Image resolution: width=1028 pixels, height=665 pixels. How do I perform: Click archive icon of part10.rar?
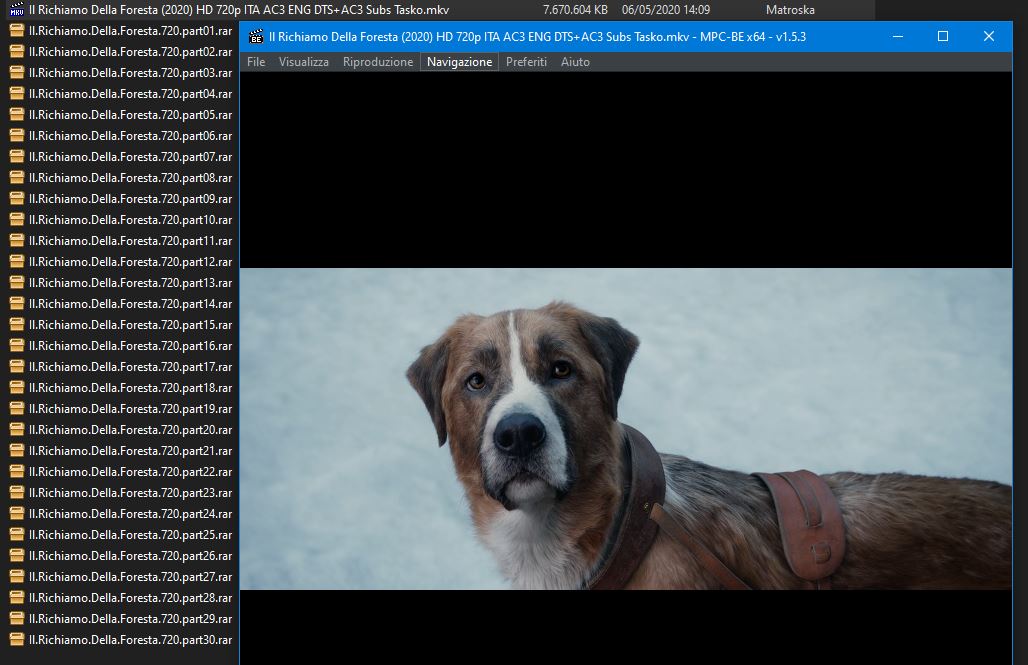[x=17, y=220]
